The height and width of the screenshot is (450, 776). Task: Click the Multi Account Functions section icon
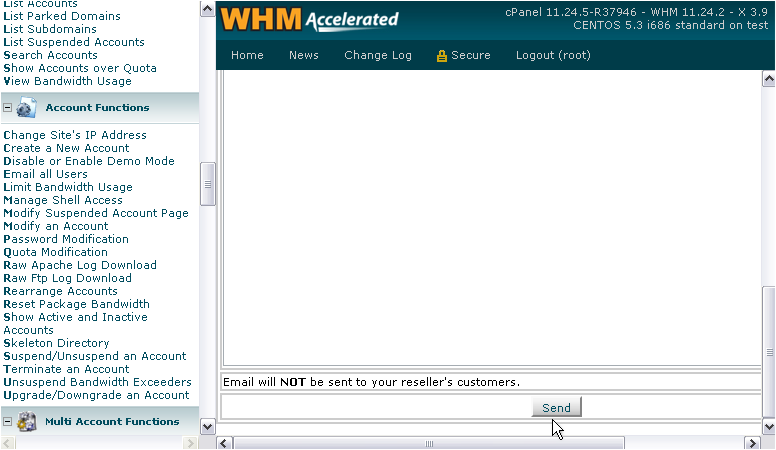pyautogui.click(x=27, y=422)
